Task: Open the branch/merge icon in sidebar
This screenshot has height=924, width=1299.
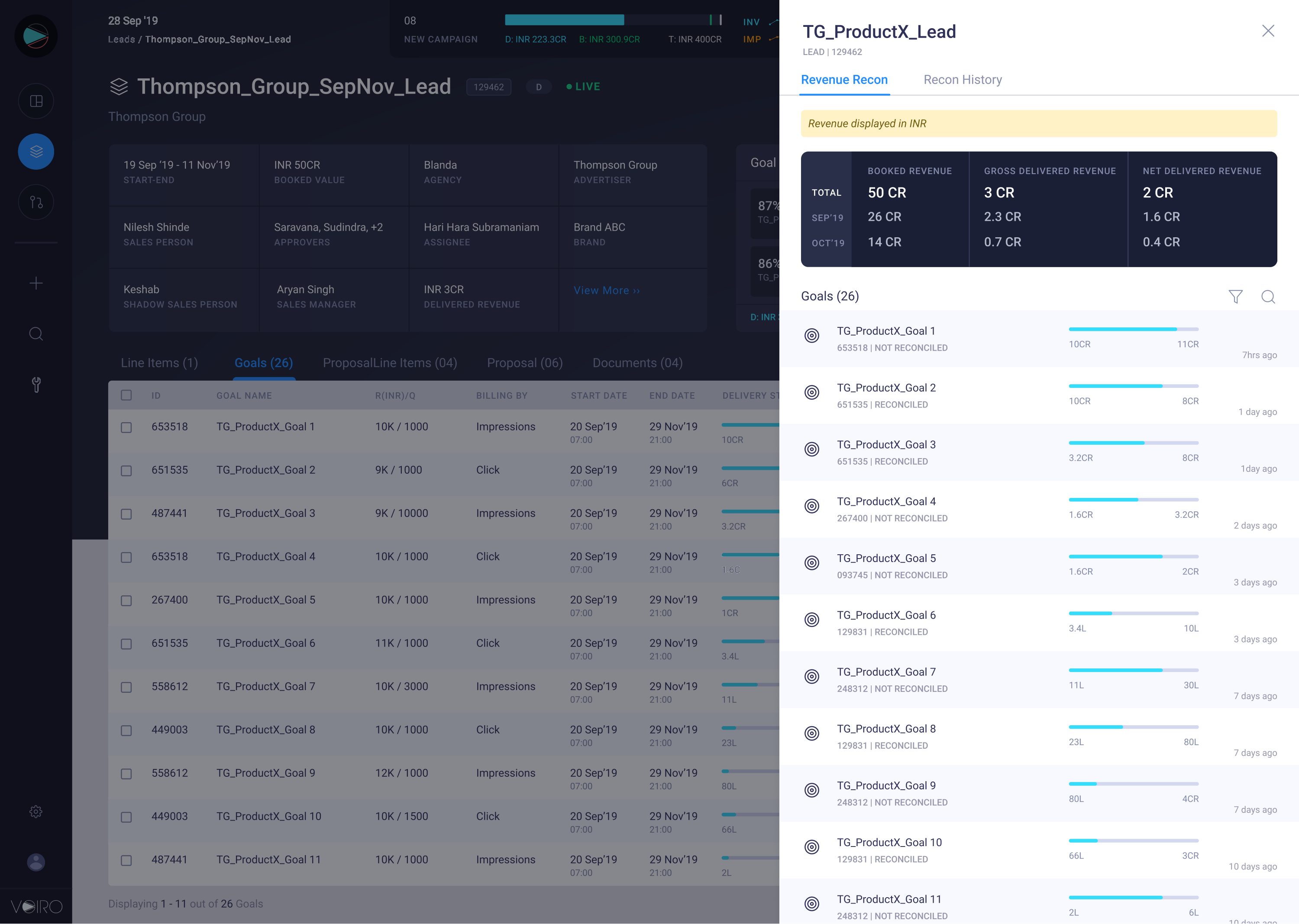Action: (36, 202)
